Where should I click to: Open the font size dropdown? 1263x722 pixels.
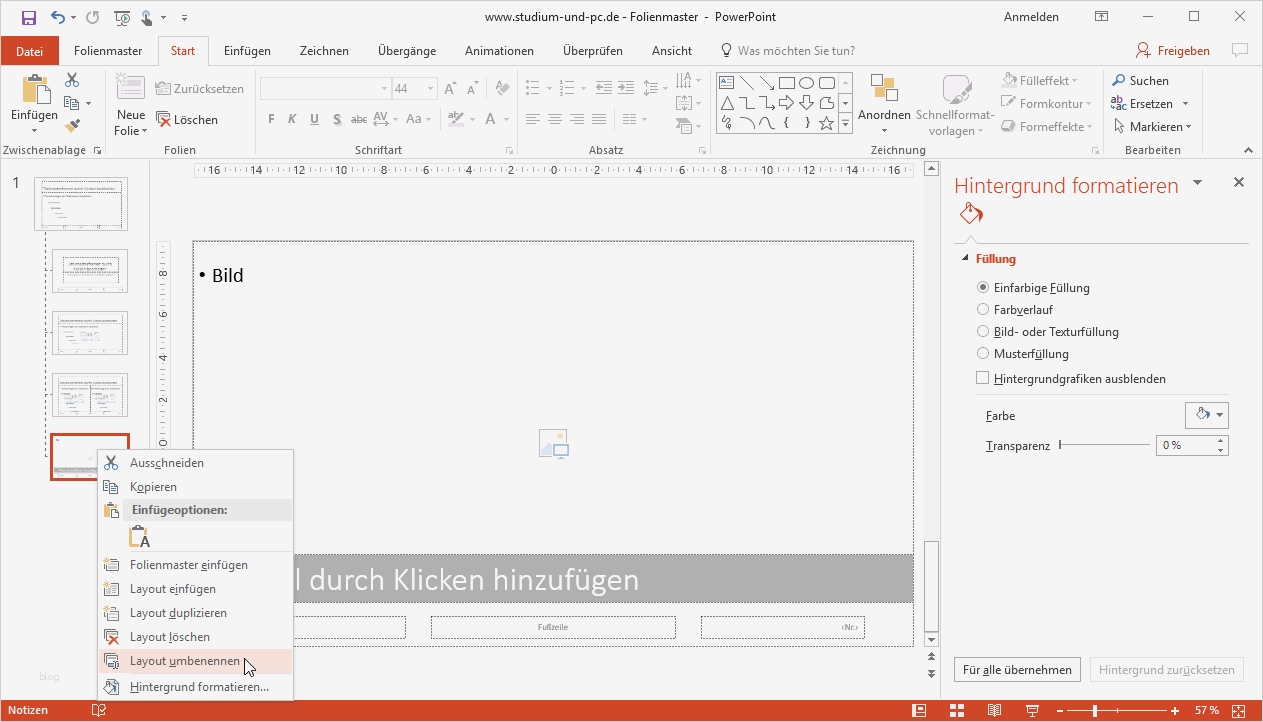pyautogui.click(x=429, y=88)
